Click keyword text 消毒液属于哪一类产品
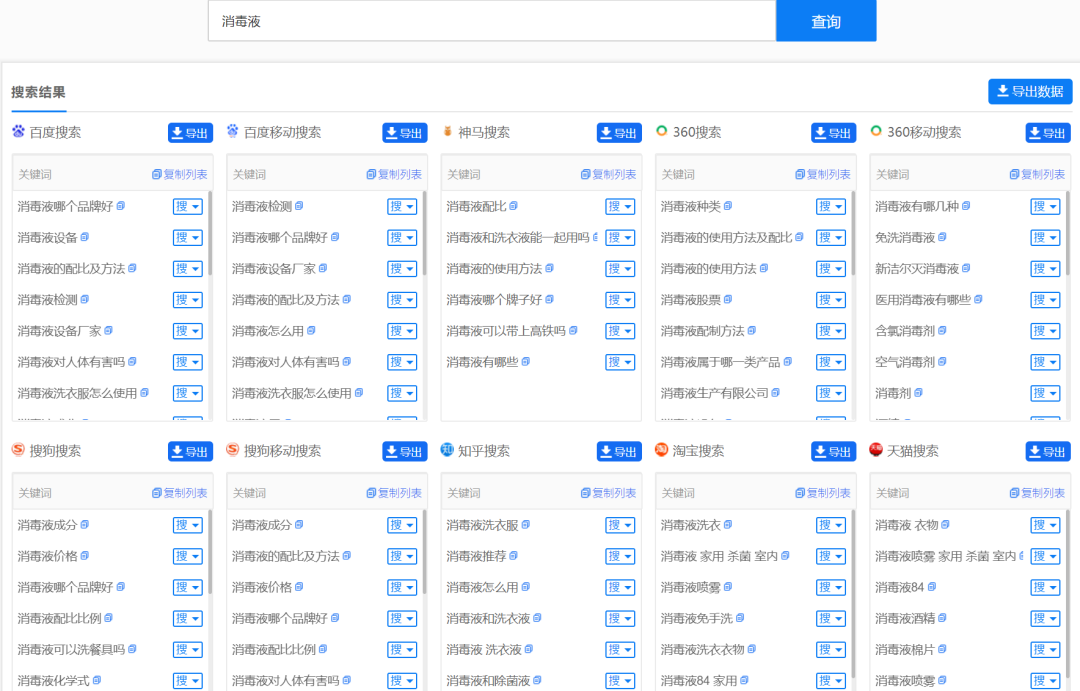 tap(720, 362)
